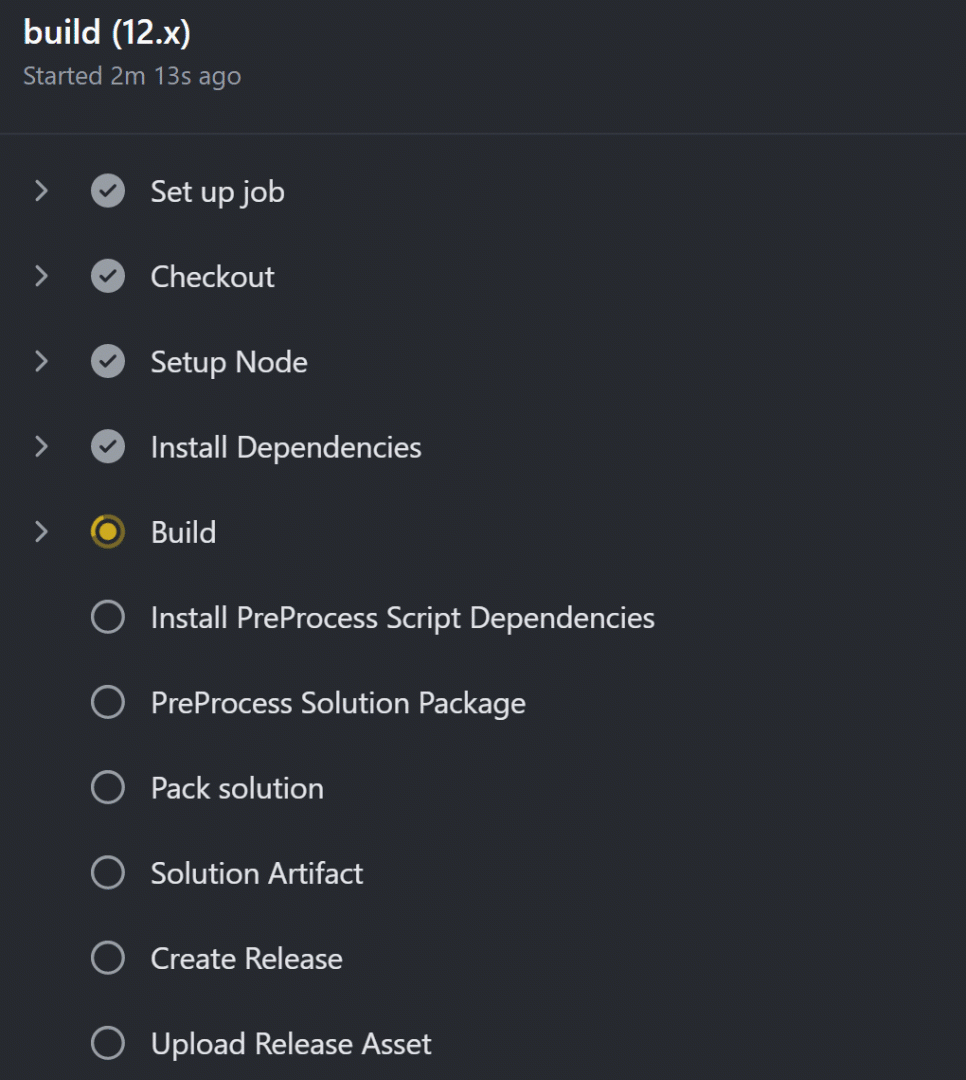This screenshot has width=966, height=1080.
Task: Click the queued circle icon beside Create Release
Action: click(108, 958)
